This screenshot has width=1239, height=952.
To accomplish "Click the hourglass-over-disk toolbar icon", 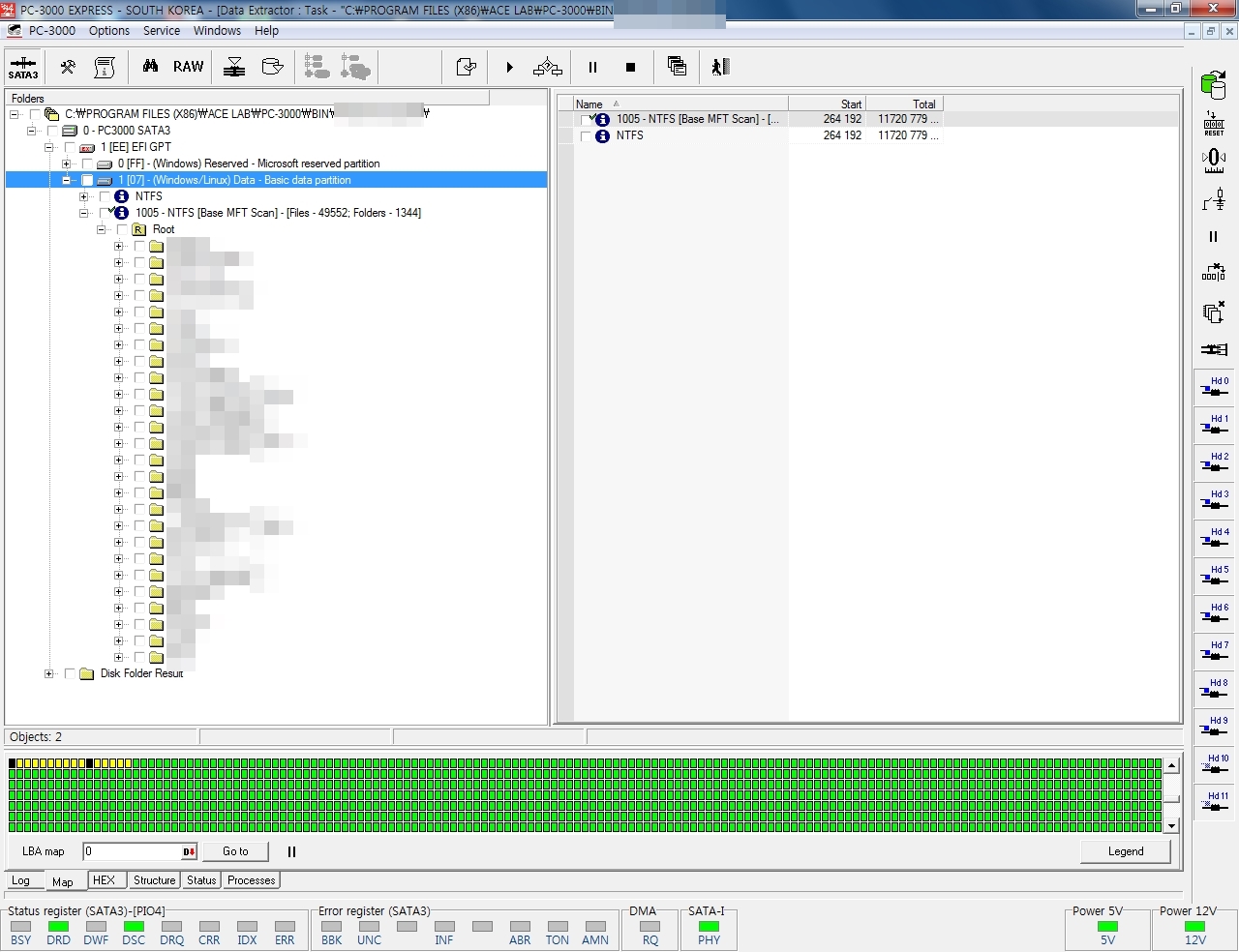I will point(234,67).
